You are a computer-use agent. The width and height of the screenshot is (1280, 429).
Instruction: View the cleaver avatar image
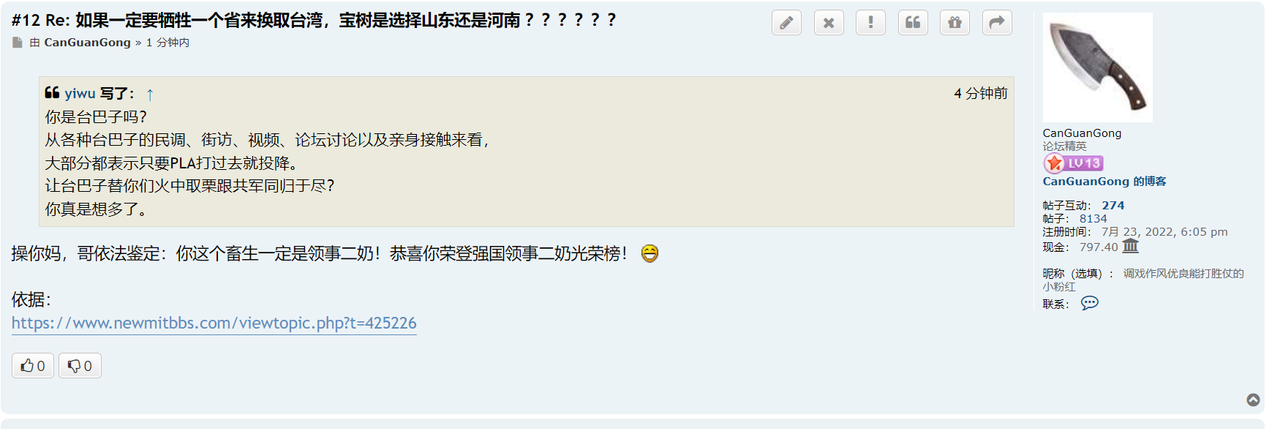pyautogui.click(x=1098, y=67)
